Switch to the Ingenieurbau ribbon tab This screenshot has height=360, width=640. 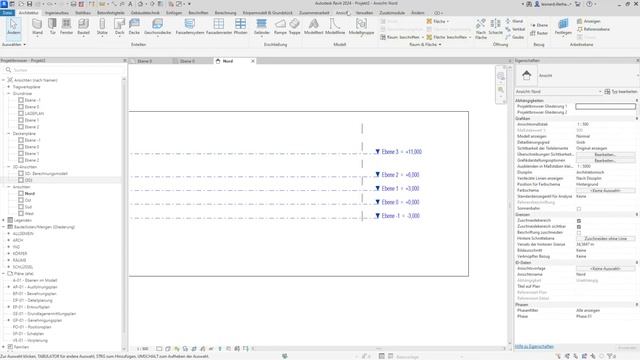pos(57,13)
